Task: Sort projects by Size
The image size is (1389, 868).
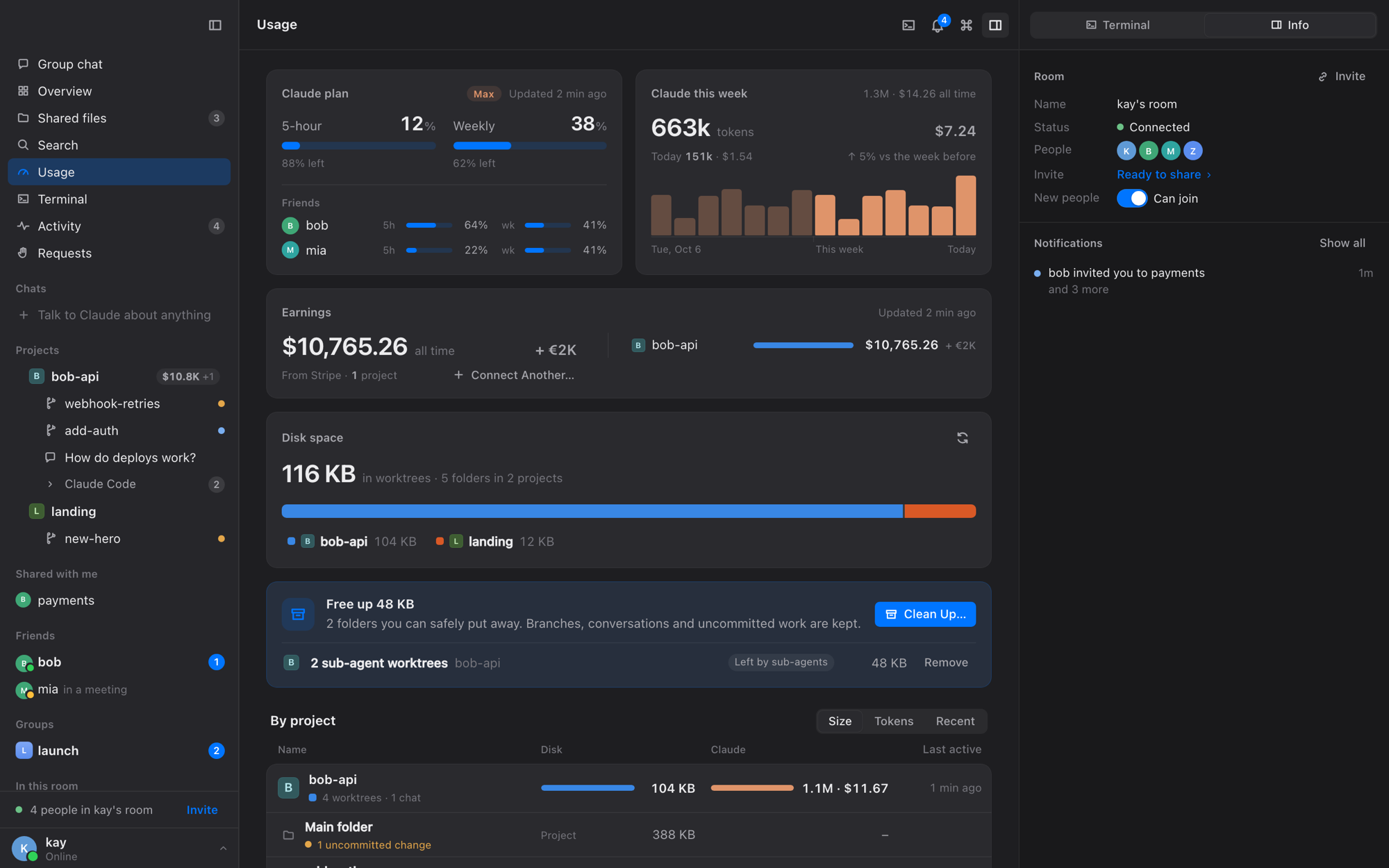Action: pyautogui.click(x=840, y=721)
